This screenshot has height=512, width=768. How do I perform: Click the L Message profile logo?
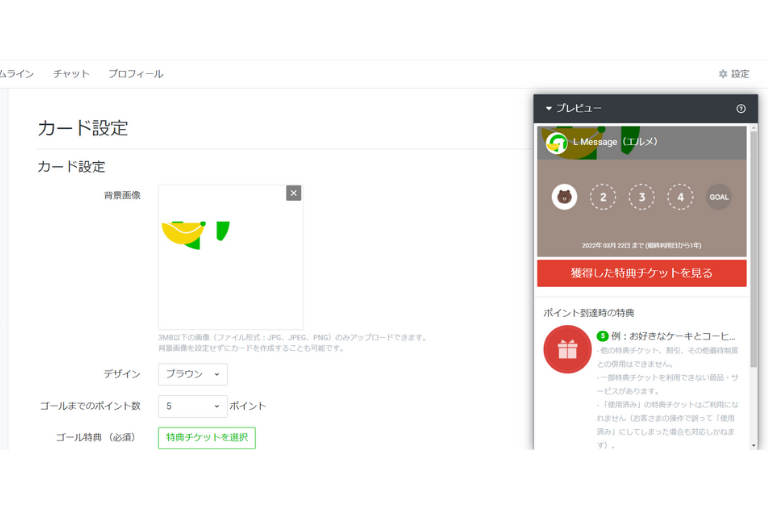click(557, 143)
